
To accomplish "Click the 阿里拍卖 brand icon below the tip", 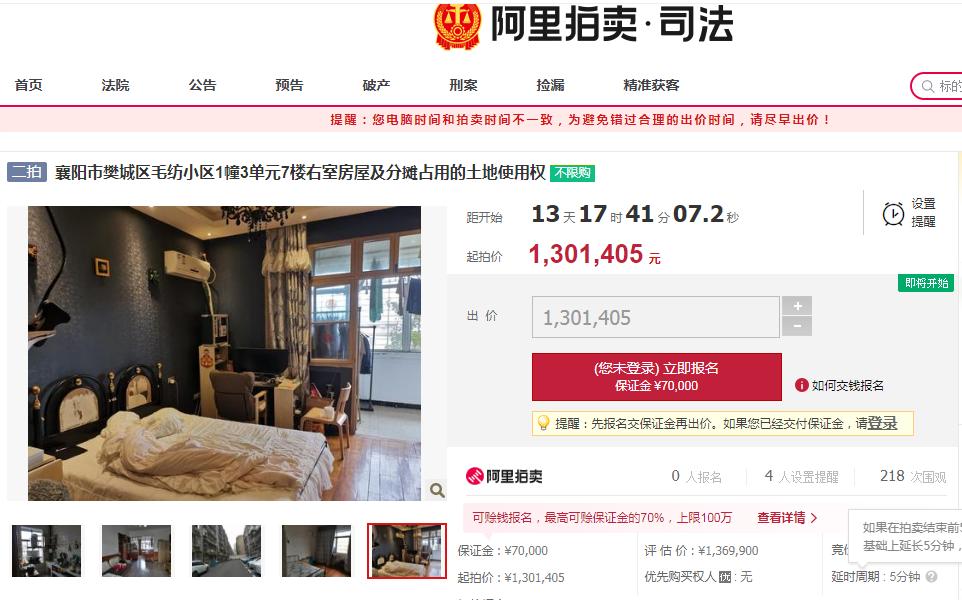I will 474,476.
